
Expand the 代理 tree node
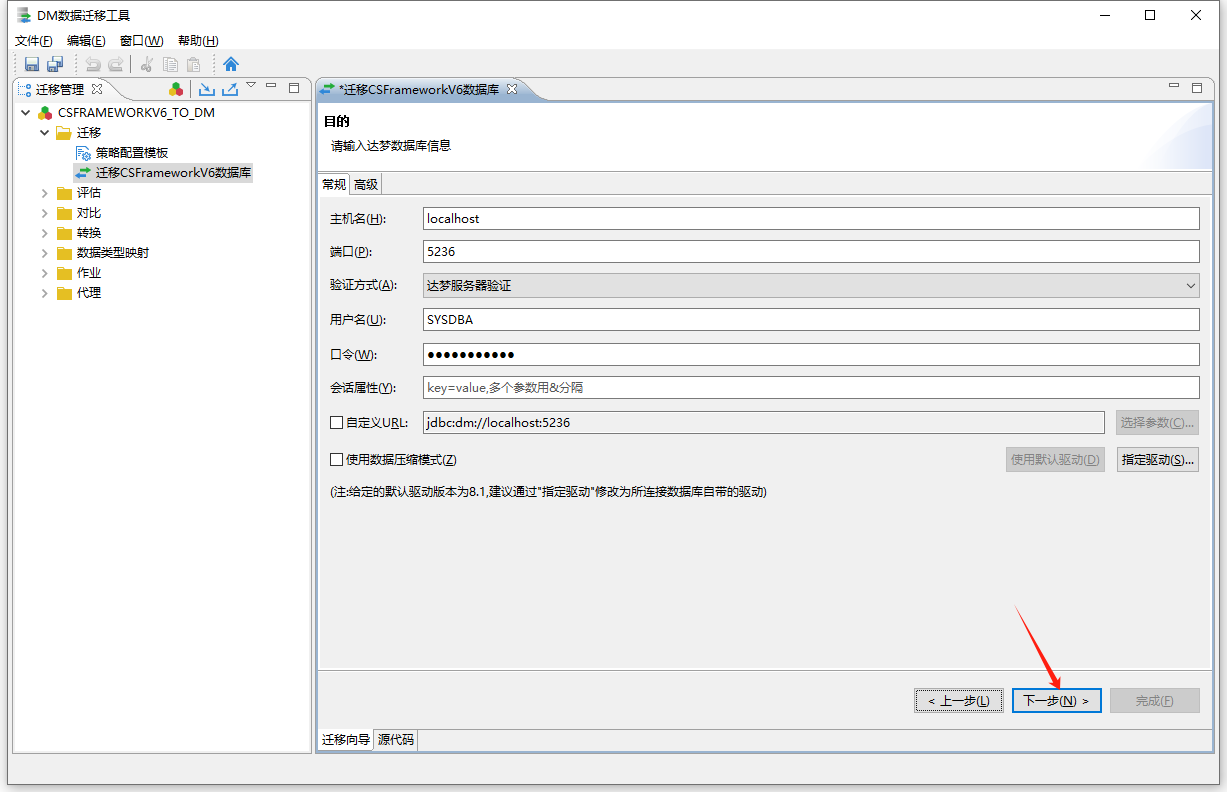tap(45, 293)
